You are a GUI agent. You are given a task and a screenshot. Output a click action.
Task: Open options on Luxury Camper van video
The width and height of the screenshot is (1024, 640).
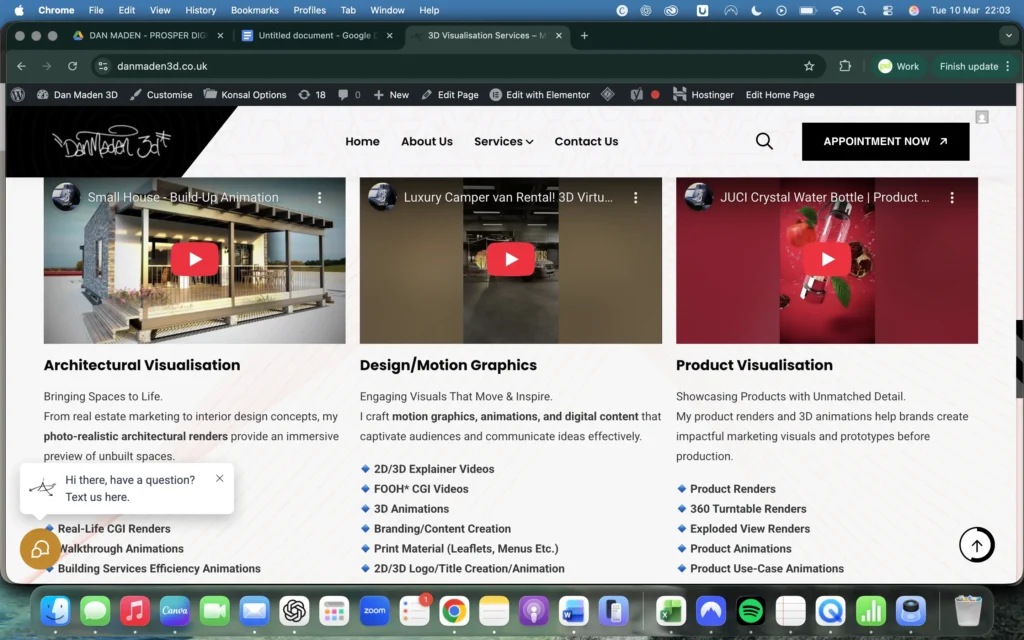click(x=635, y=198)
